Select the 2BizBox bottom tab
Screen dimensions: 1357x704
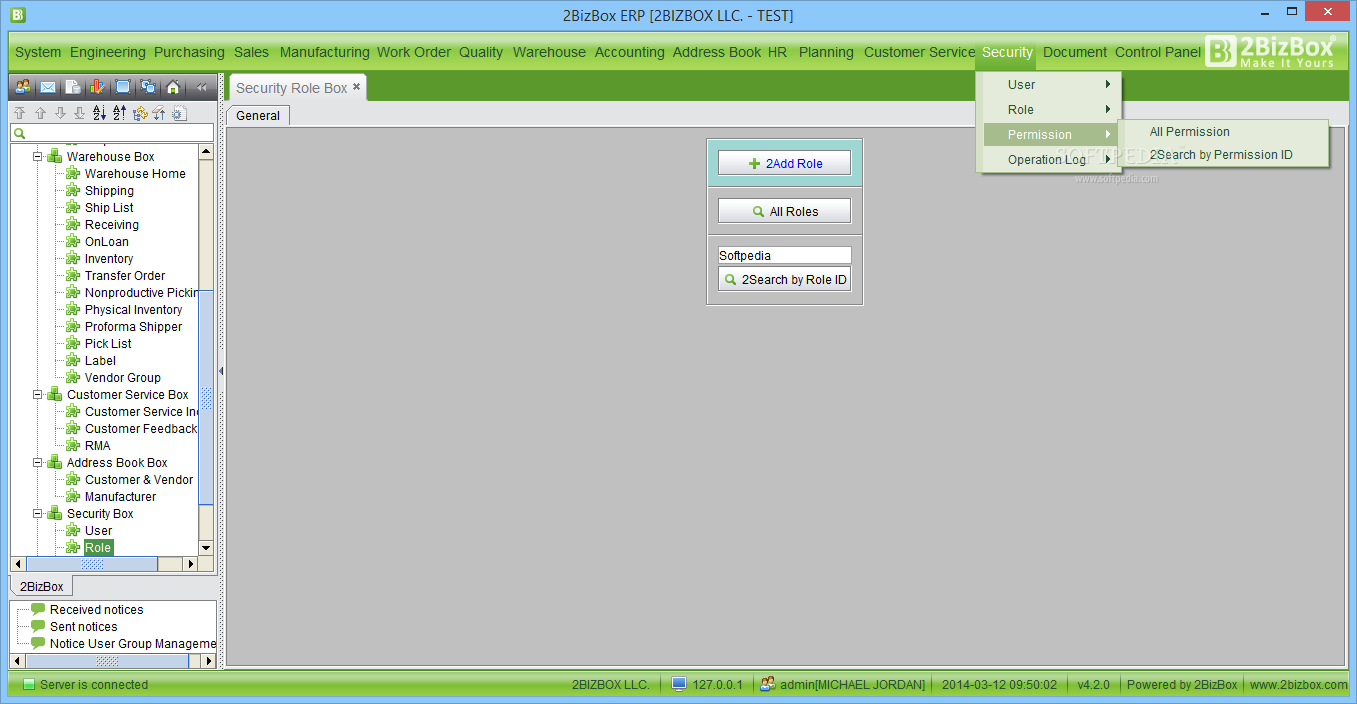tap(42, 587)
